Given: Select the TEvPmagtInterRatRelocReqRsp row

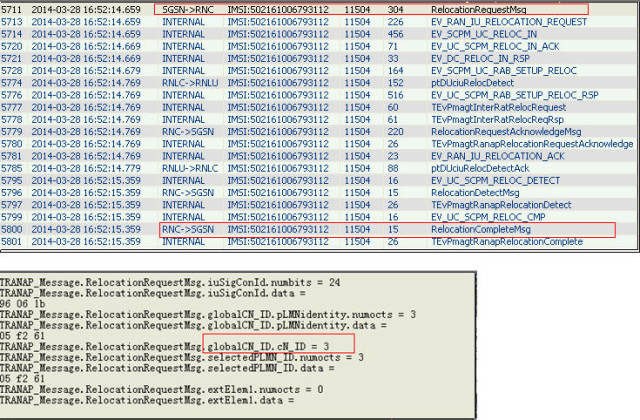Looking at the screenshot, I should pos(319,120).
